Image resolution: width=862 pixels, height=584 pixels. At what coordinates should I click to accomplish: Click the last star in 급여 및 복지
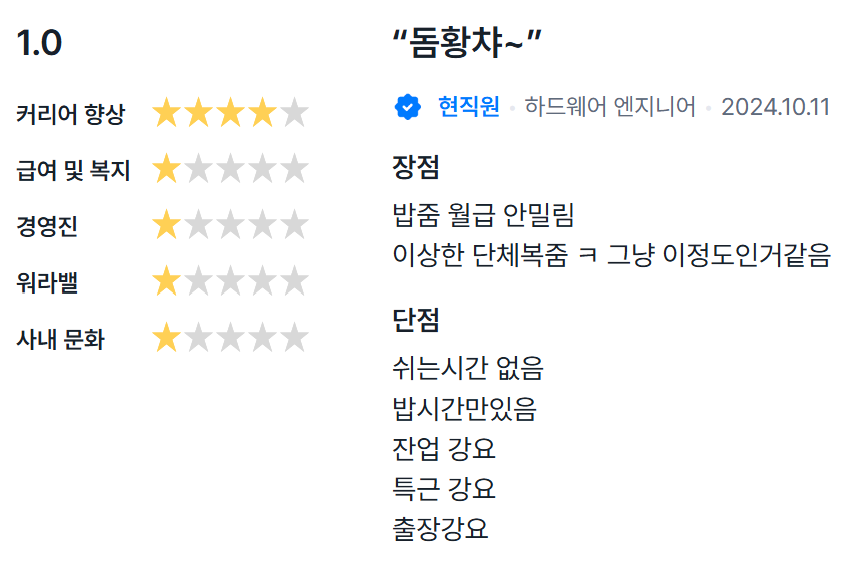[x=294, y=170]
